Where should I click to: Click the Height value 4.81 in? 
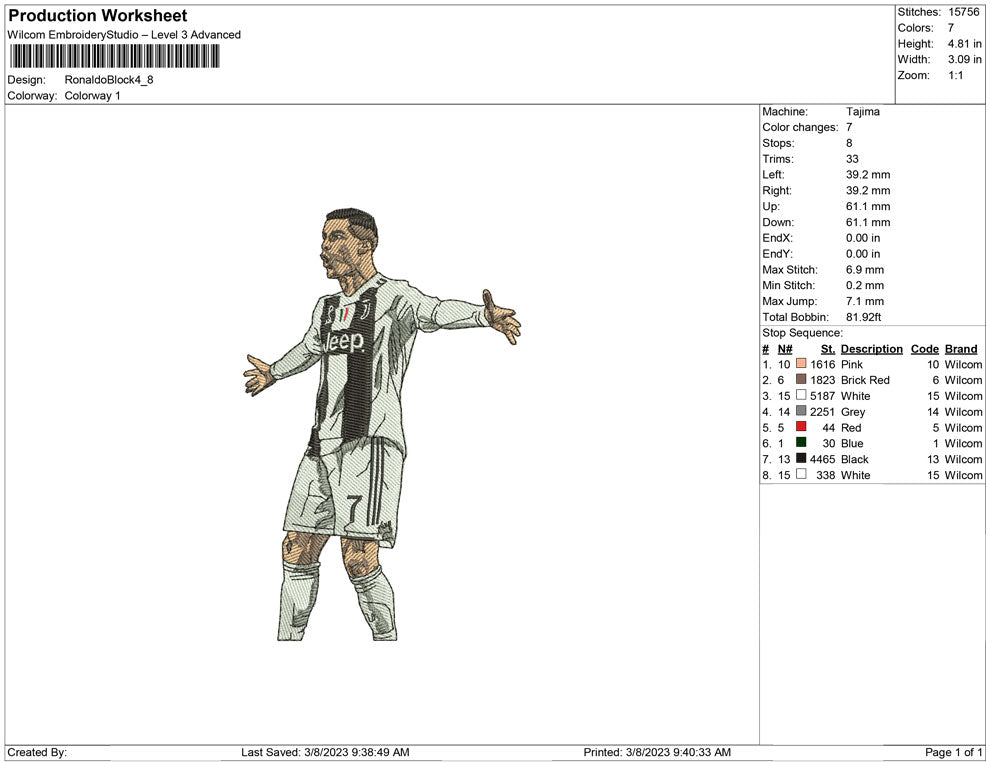click(x=964, y=44)
